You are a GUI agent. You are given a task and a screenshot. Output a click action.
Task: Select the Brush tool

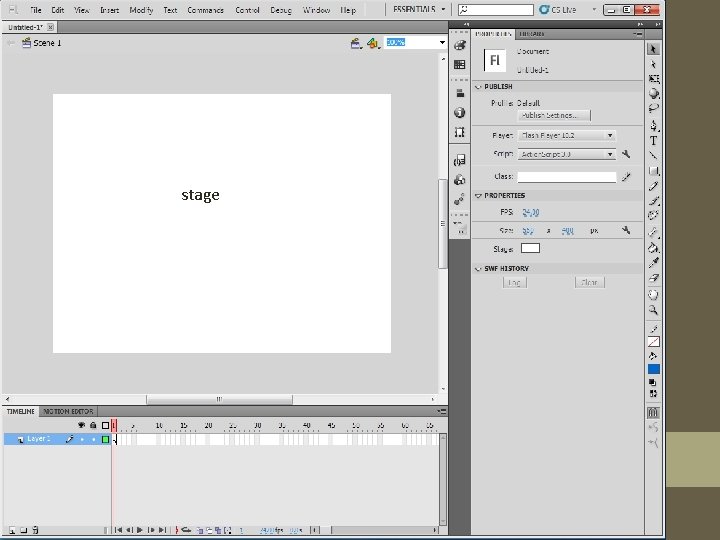coord(653,201)
